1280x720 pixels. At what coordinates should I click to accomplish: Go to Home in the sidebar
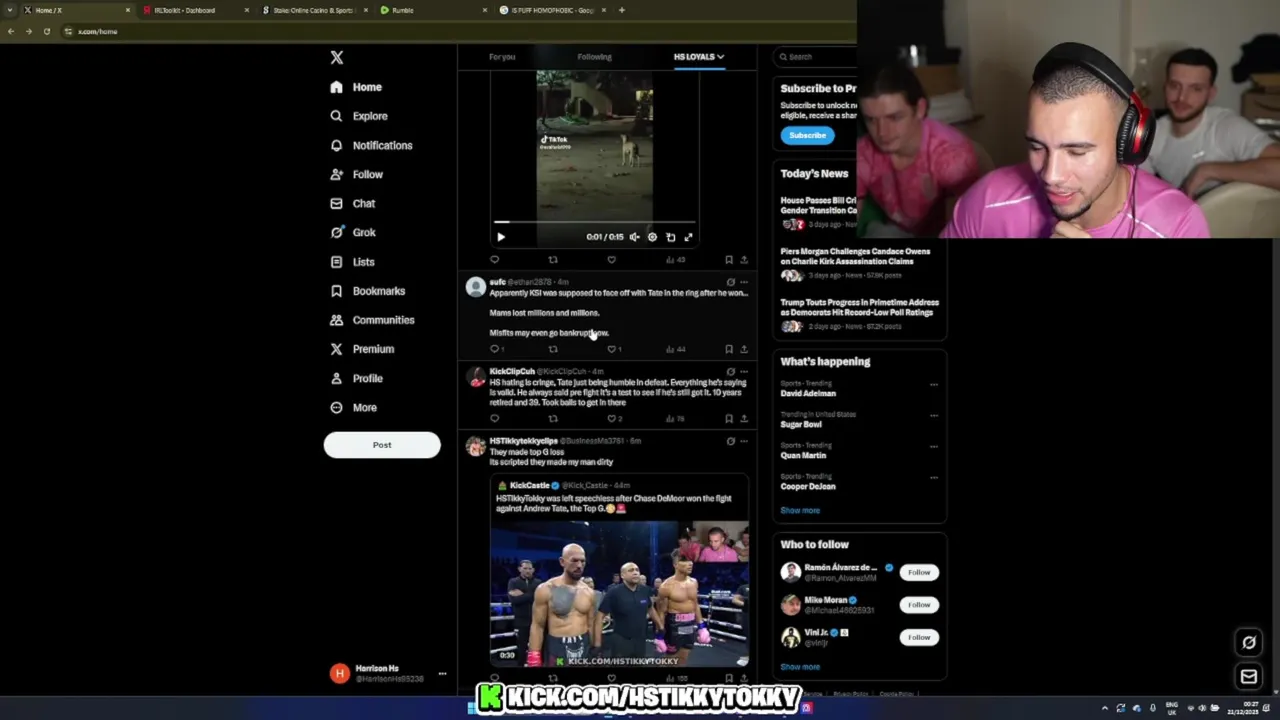click(x=356, y=87)
